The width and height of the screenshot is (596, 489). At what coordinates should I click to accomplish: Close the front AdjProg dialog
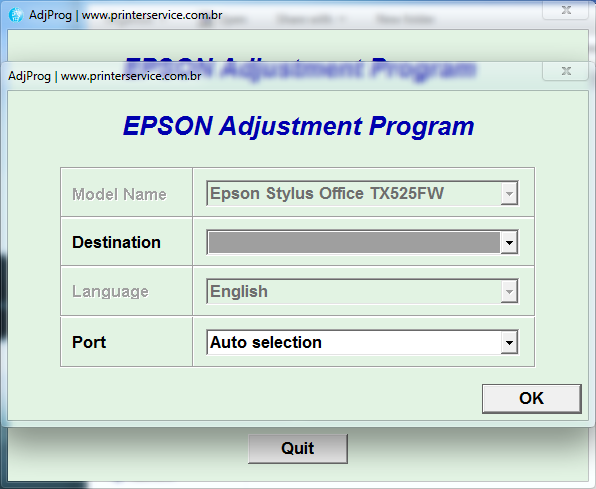(x=566, y=71)
